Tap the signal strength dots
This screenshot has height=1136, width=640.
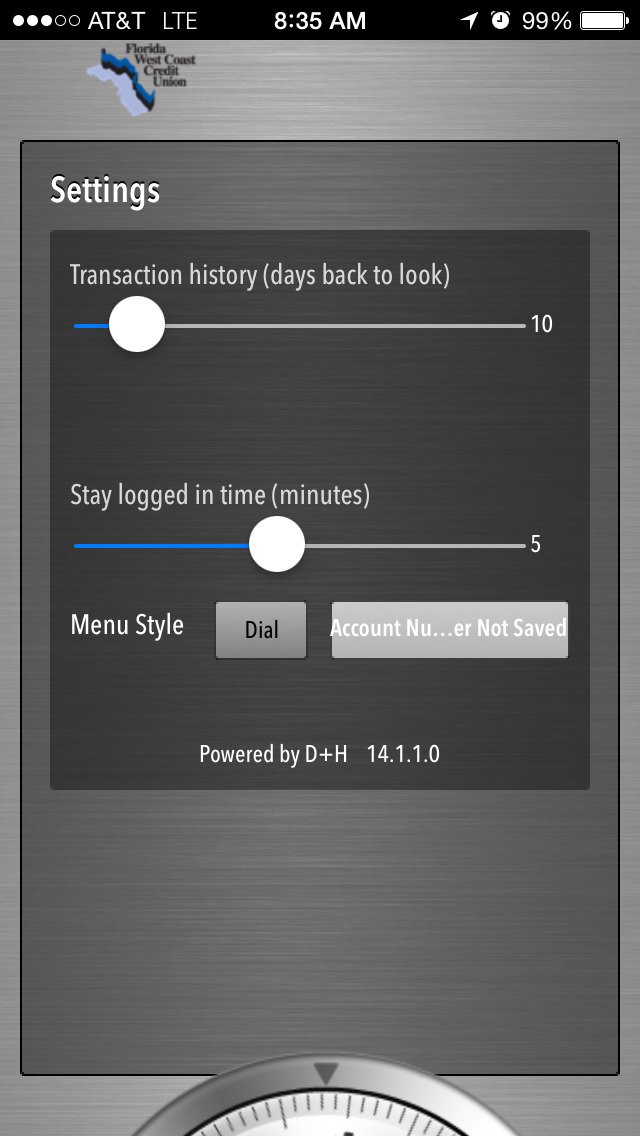[46, 20]
